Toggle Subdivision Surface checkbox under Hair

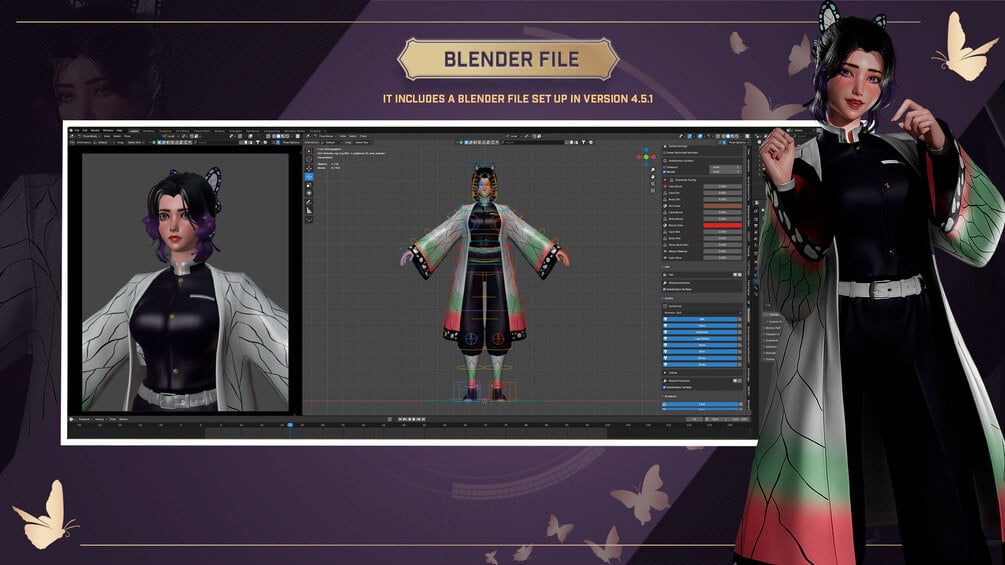664,290
